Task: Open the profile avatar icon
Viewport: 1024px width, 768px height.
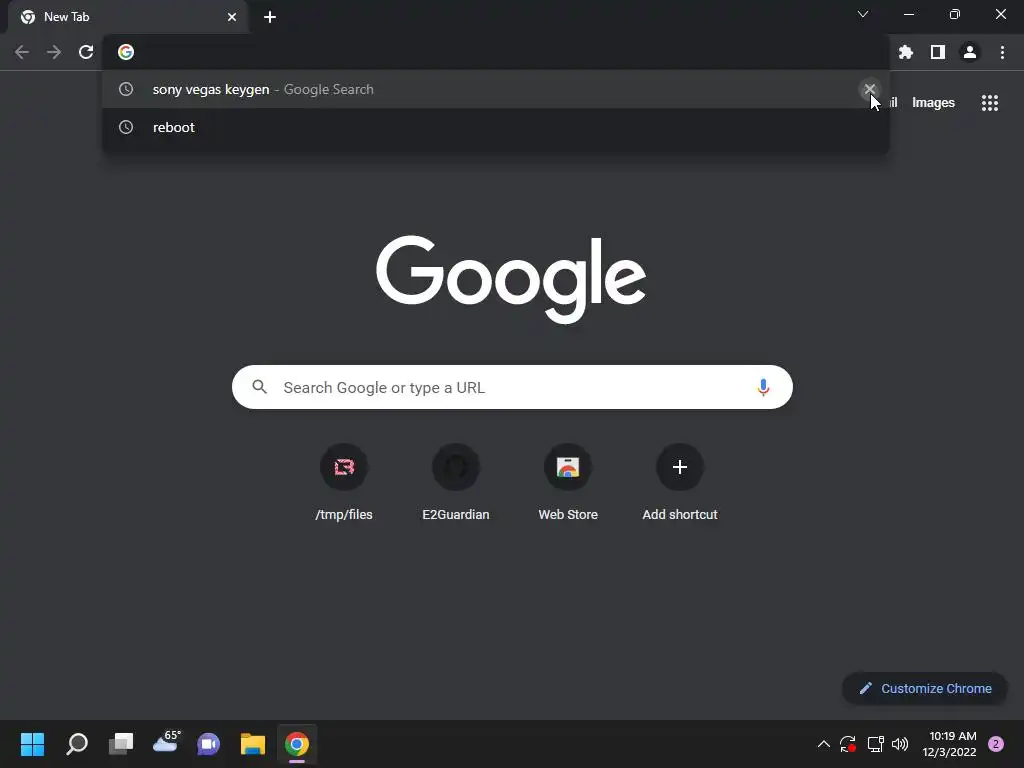Action: coord(970,52)
